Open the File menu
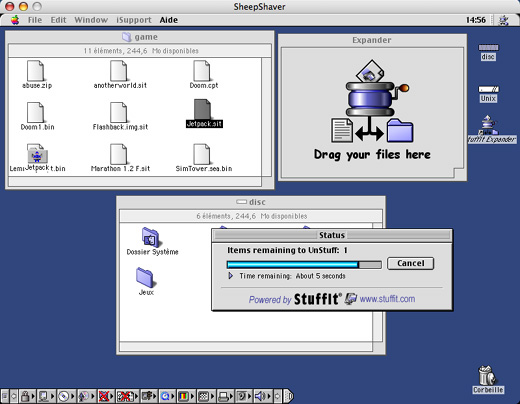The width and height of the screenshot is (520, 404). 35,20
